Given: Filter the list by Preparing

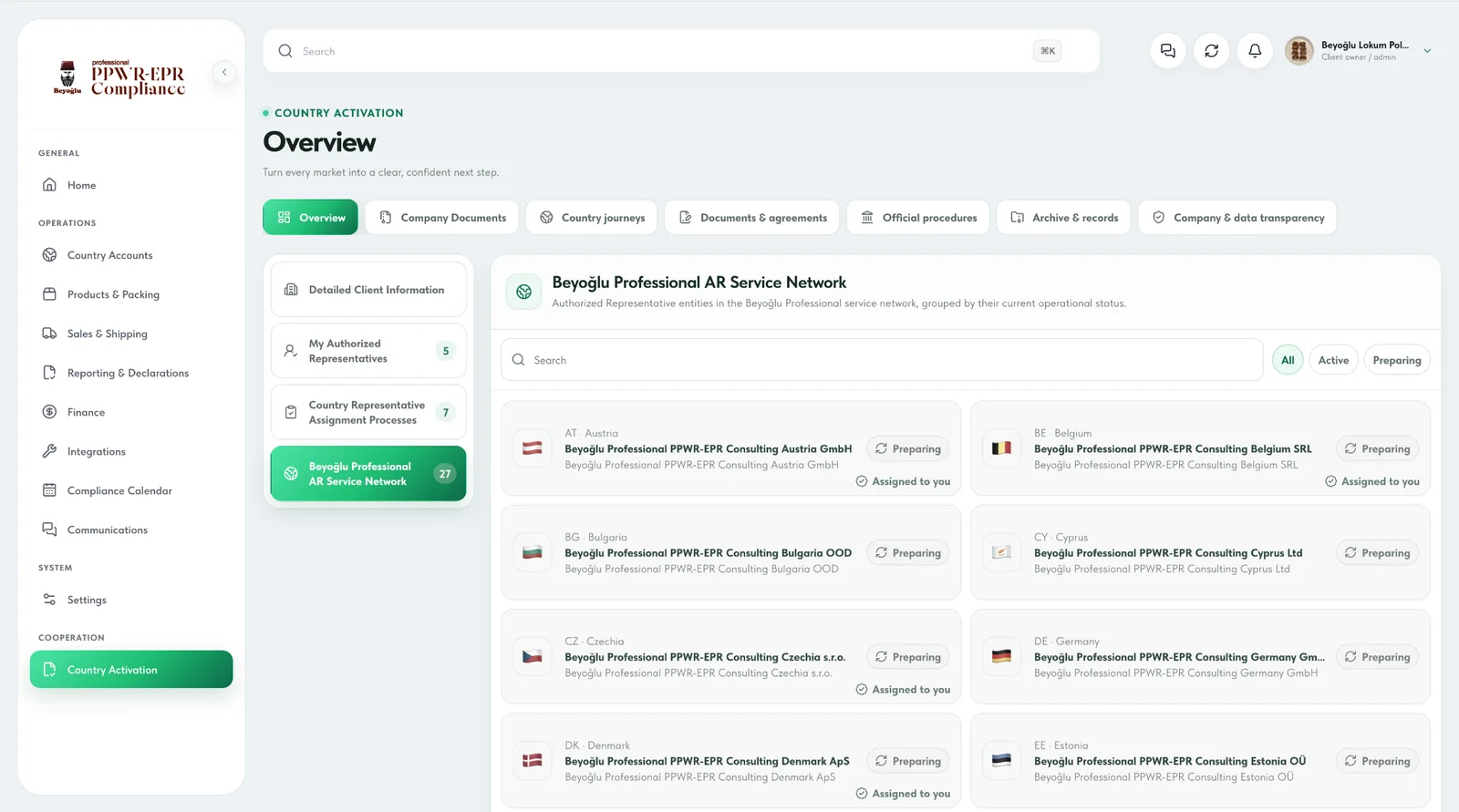Looking at the screenshot, I should (x=1397, y=360).
